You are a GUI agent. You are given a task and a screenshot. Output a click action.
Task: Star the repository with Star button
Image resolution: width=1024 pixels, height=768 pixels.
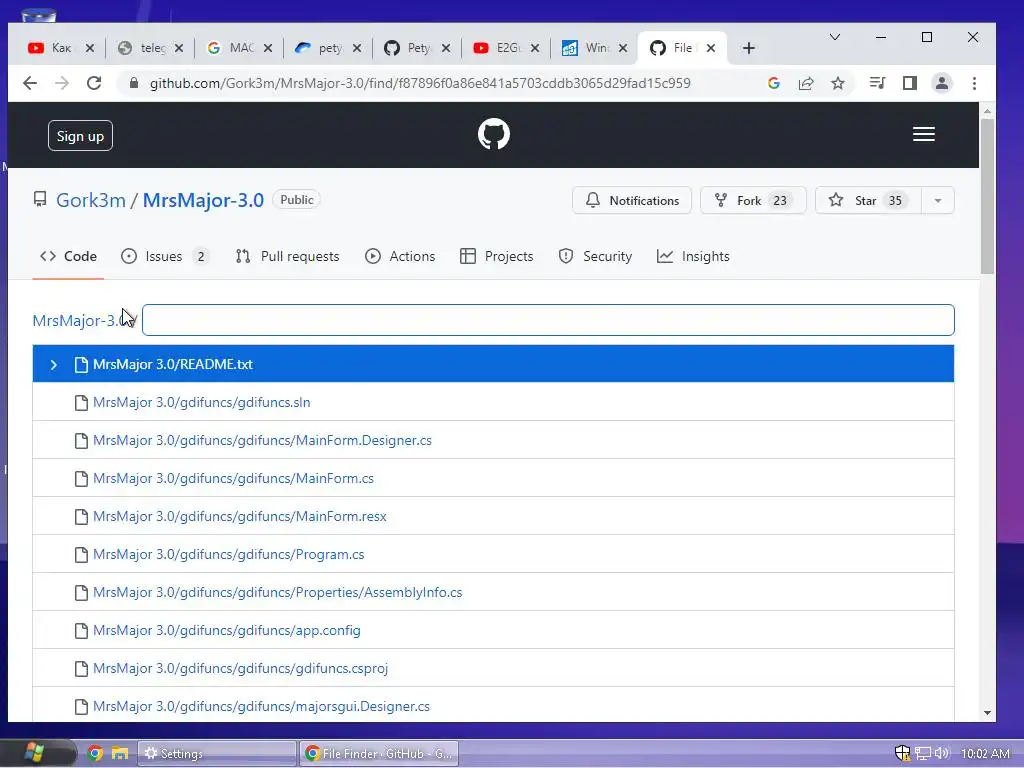pos(868,200)
